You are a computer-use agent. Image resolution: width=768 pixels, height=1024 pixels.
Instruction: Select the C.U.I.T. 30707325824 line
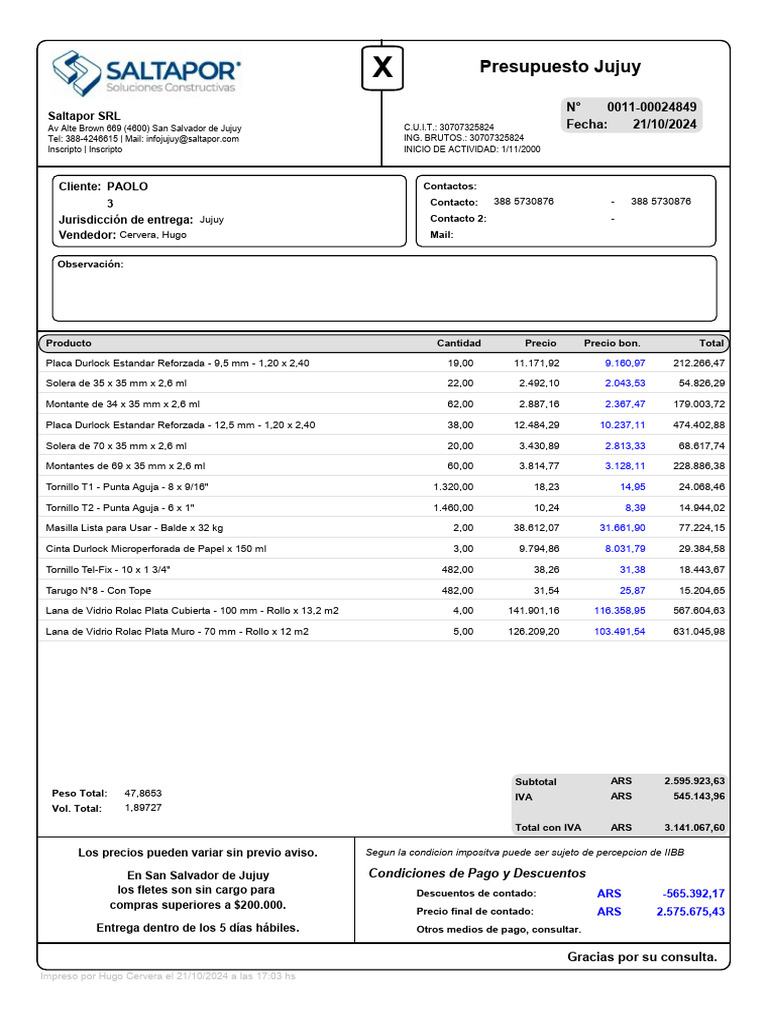pyautogui.click(x=449, y=127)
